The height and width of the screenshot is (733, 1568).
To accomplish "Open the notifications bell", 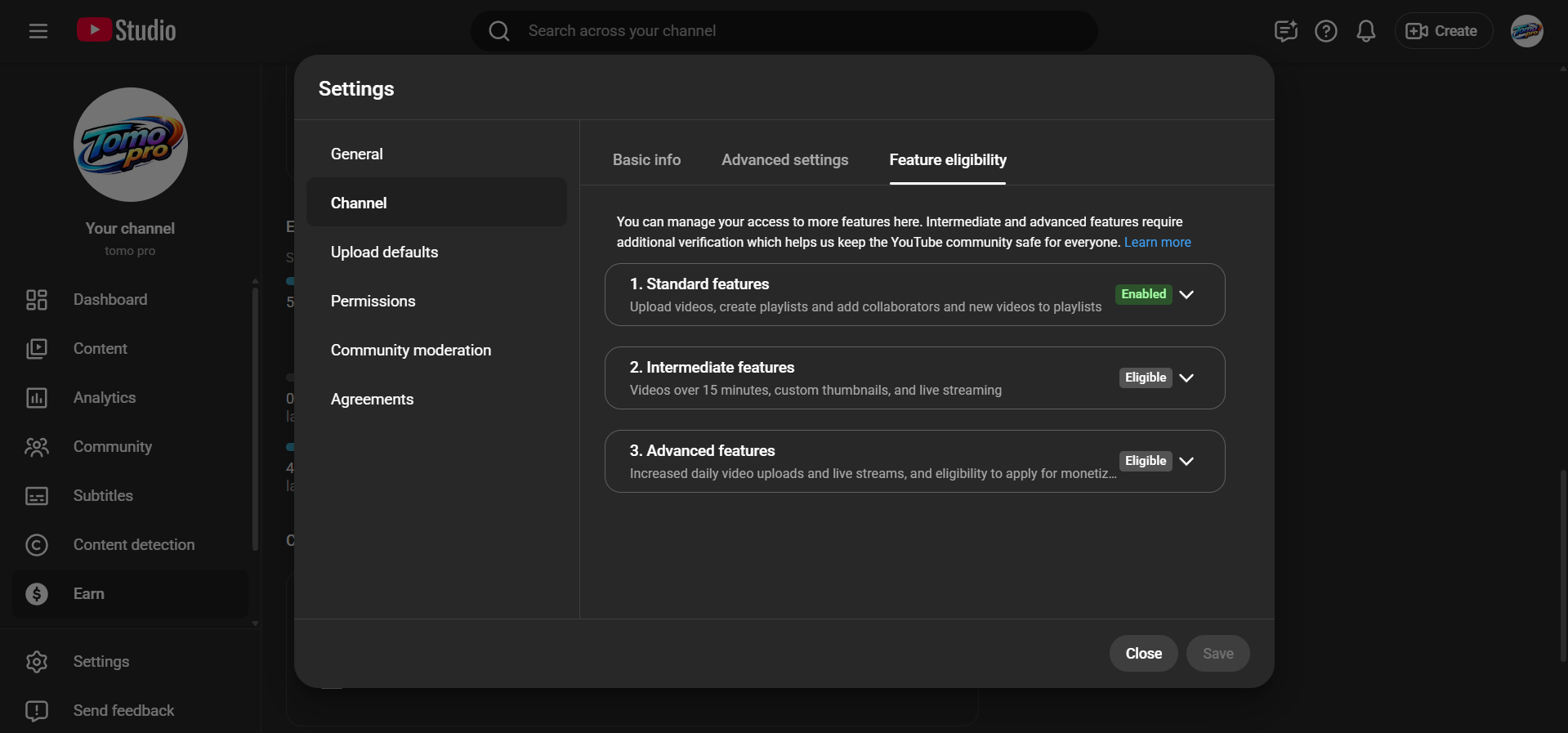I will point(1365,31).
